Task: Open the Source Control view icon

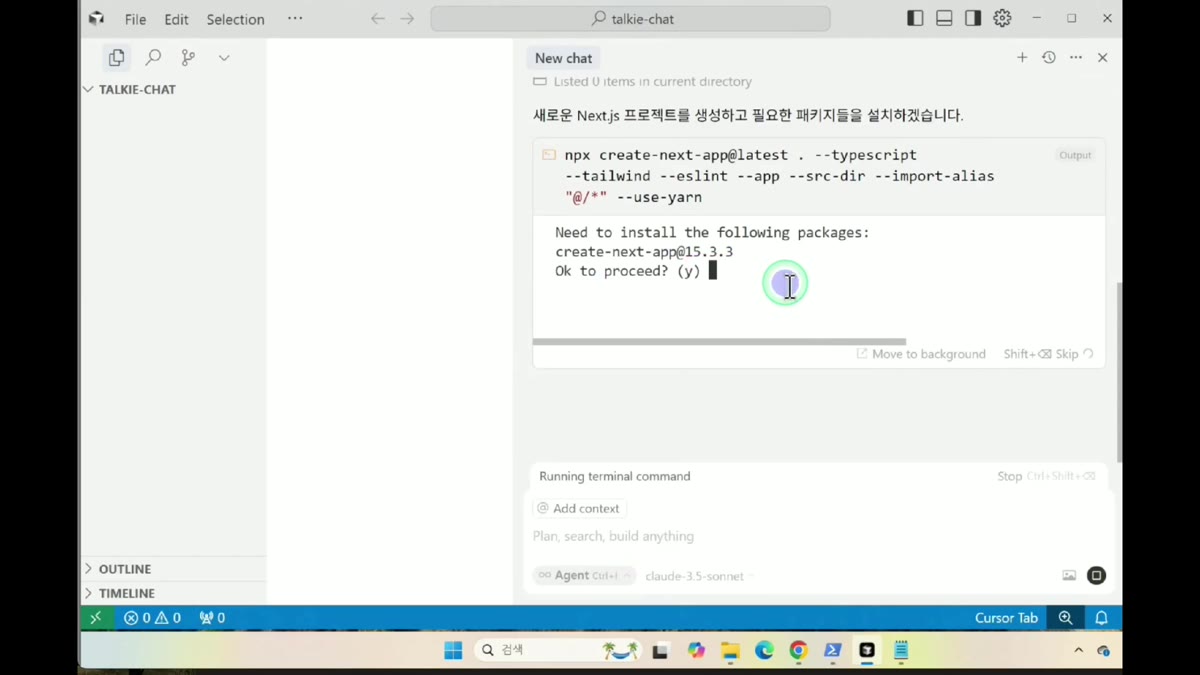Action: click(x=188, y=58)
